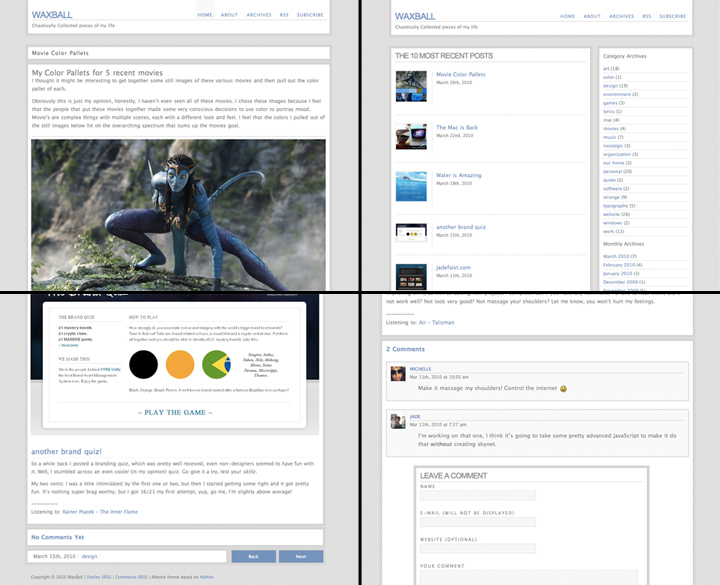Click the Back button

253,556
